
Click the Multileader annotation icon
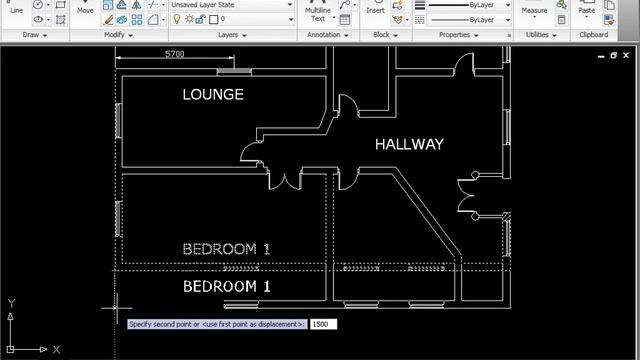345,5
